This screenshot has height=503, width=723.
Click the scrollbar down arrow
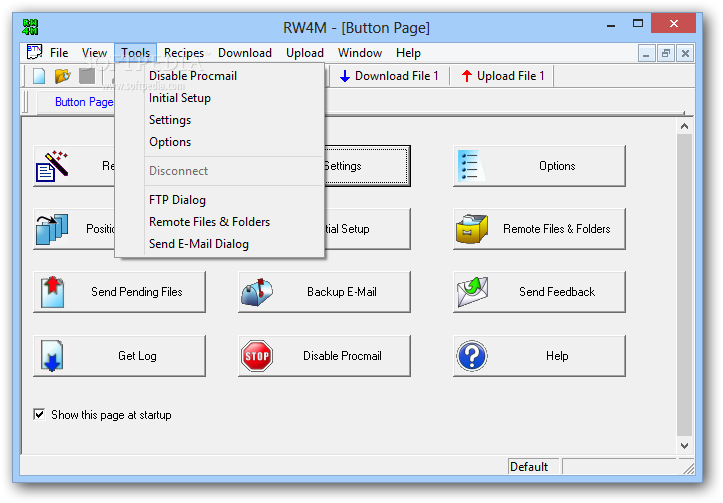tap(684, 445)
